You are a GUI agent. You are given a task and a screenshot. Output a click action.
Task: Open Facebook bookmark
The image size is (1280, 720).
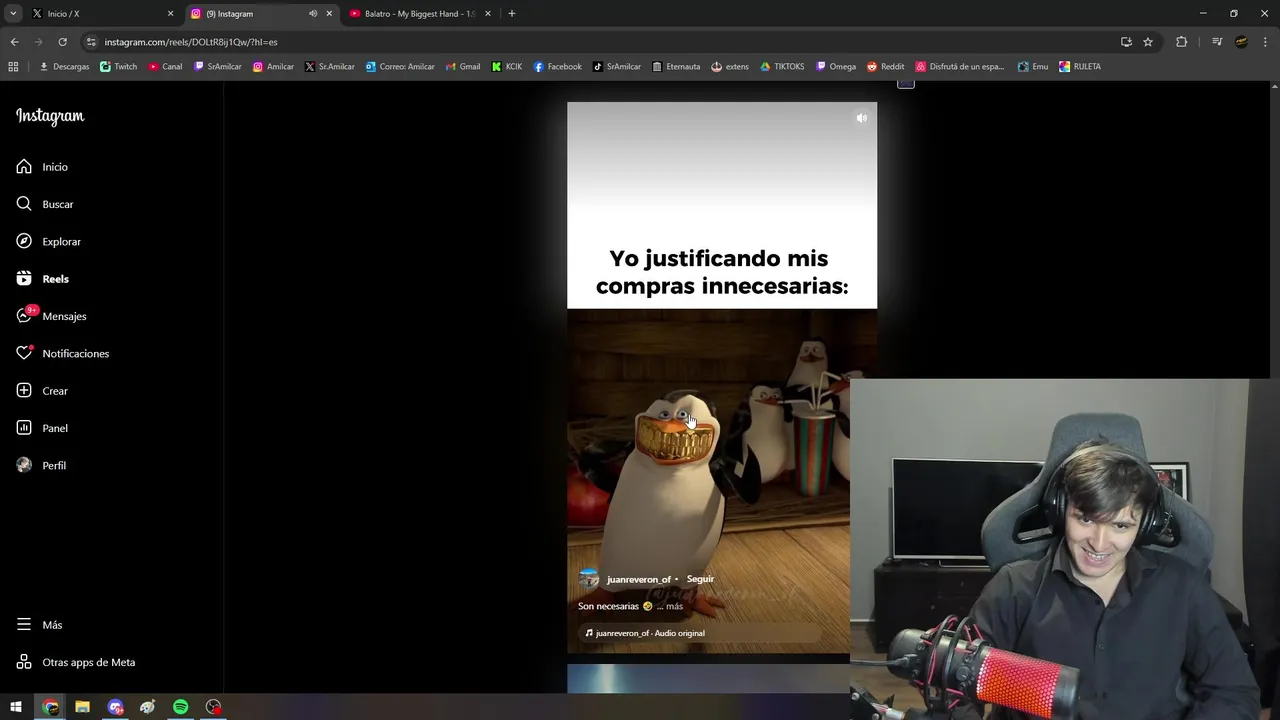557,67
